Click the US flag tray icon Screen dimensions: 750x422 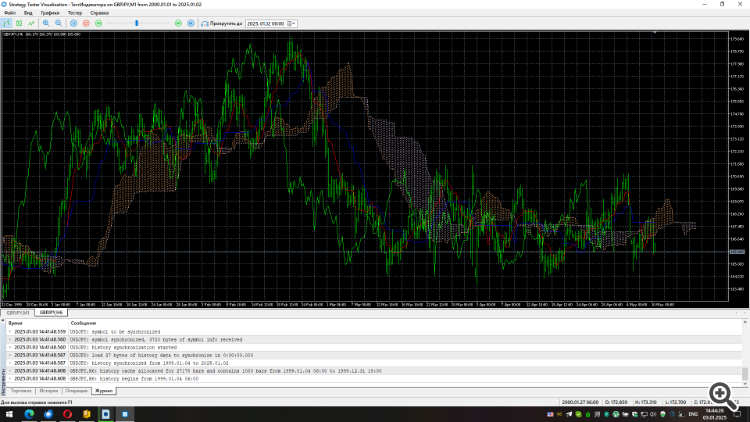pos(550,414)
